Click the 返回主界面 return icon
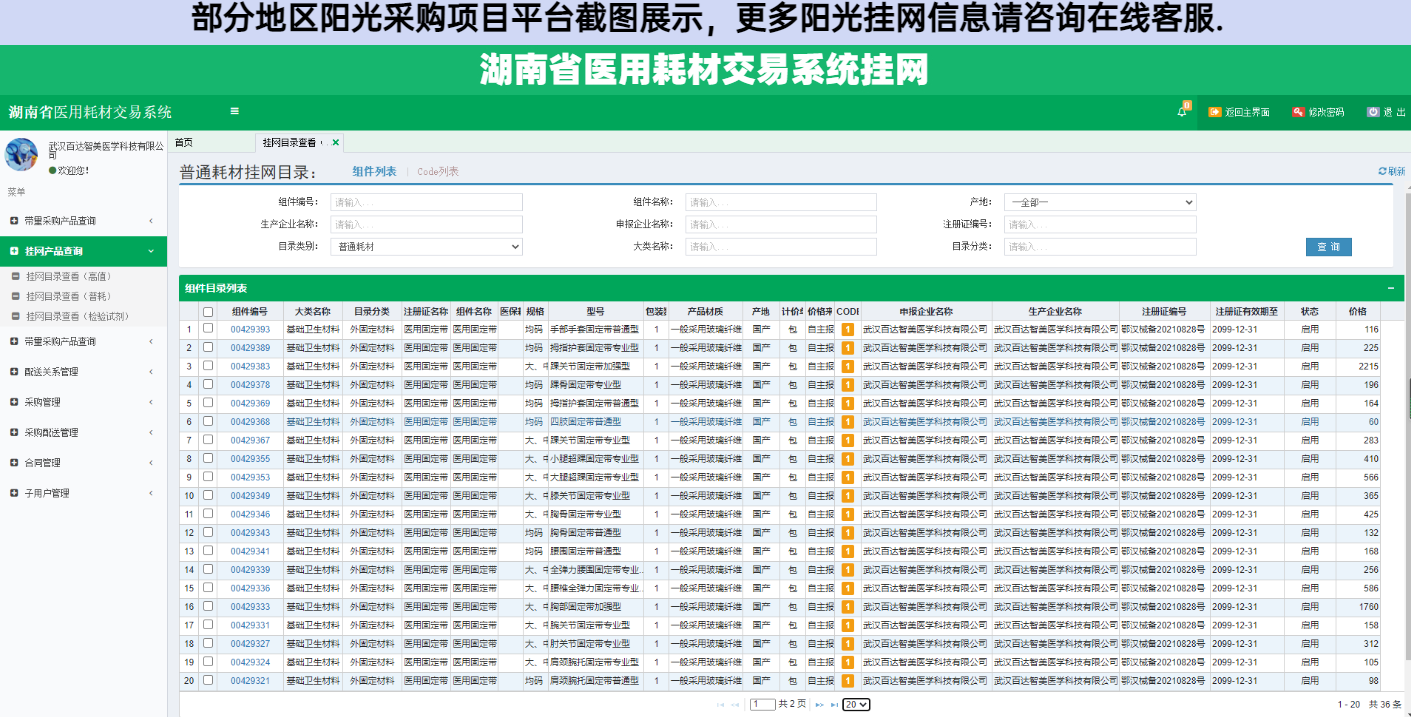 point(1215,112)
